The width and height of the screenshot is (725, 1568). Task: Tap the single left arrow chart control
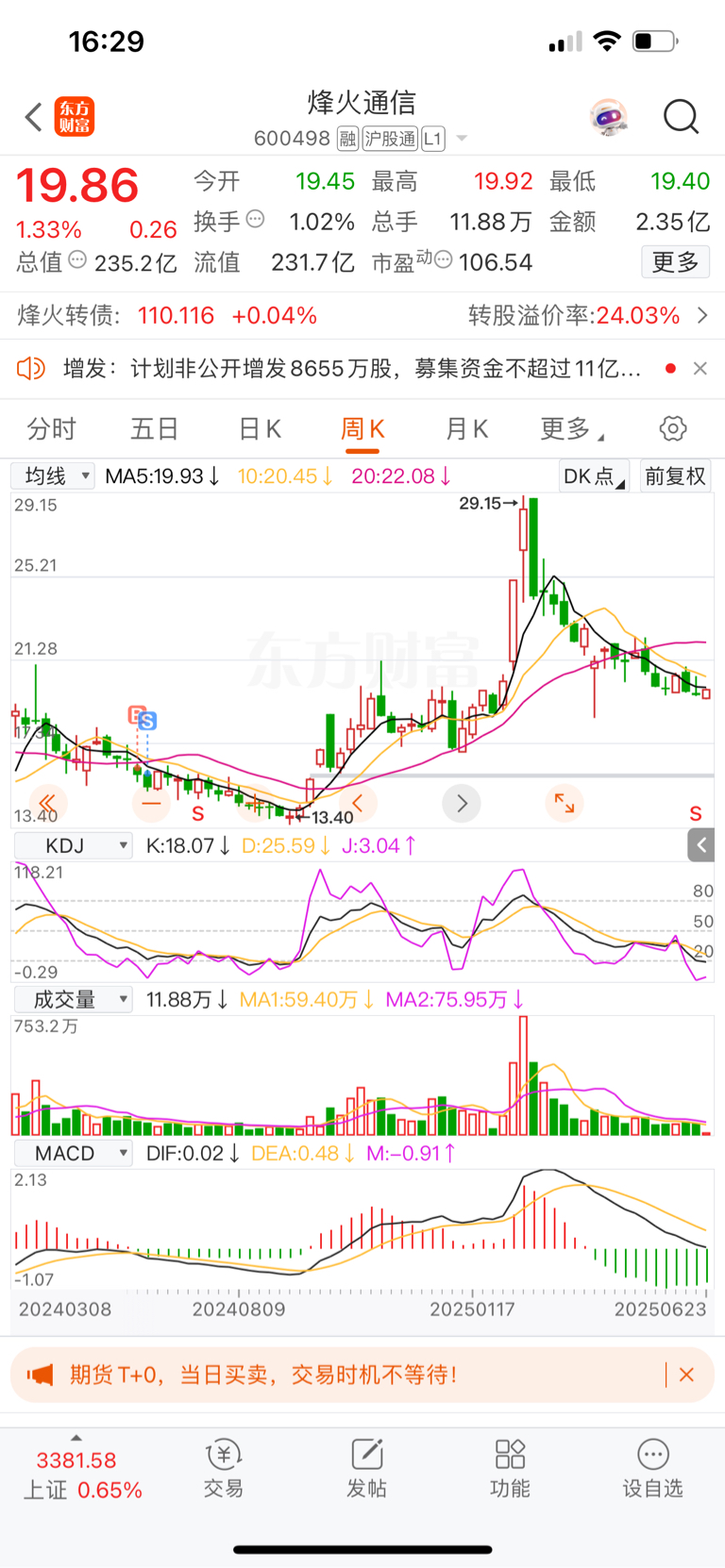[x=358, y=803]
